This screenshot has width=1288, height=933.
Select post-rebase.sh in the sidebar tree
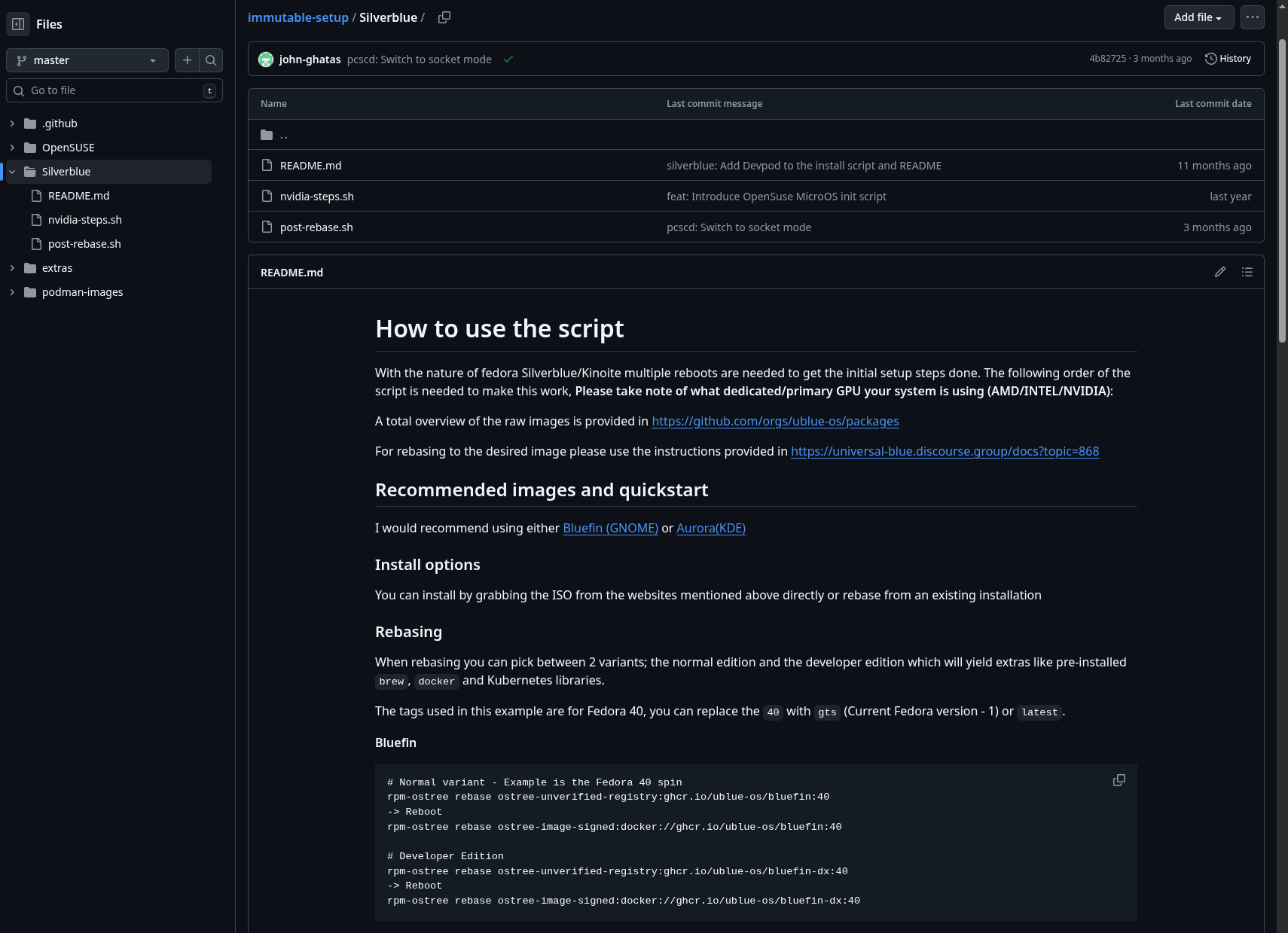pos(84,244)
